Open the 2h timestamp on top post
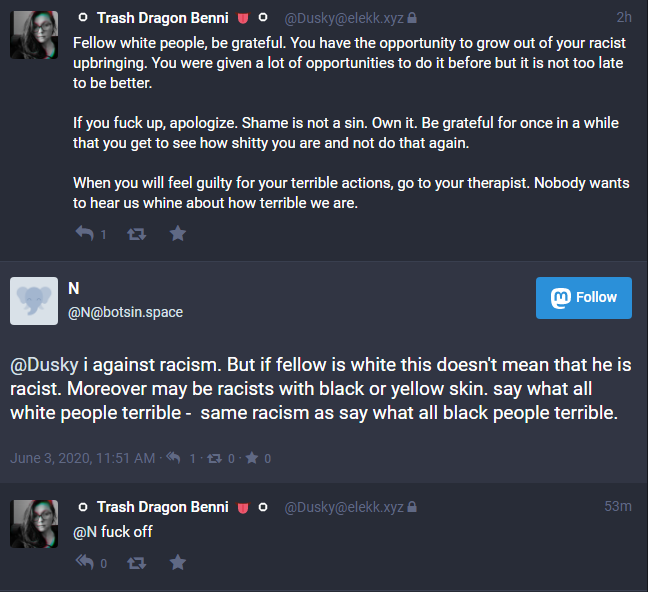Image resolution: width=648 pixels, height=592 pixels. pos(623,18)
